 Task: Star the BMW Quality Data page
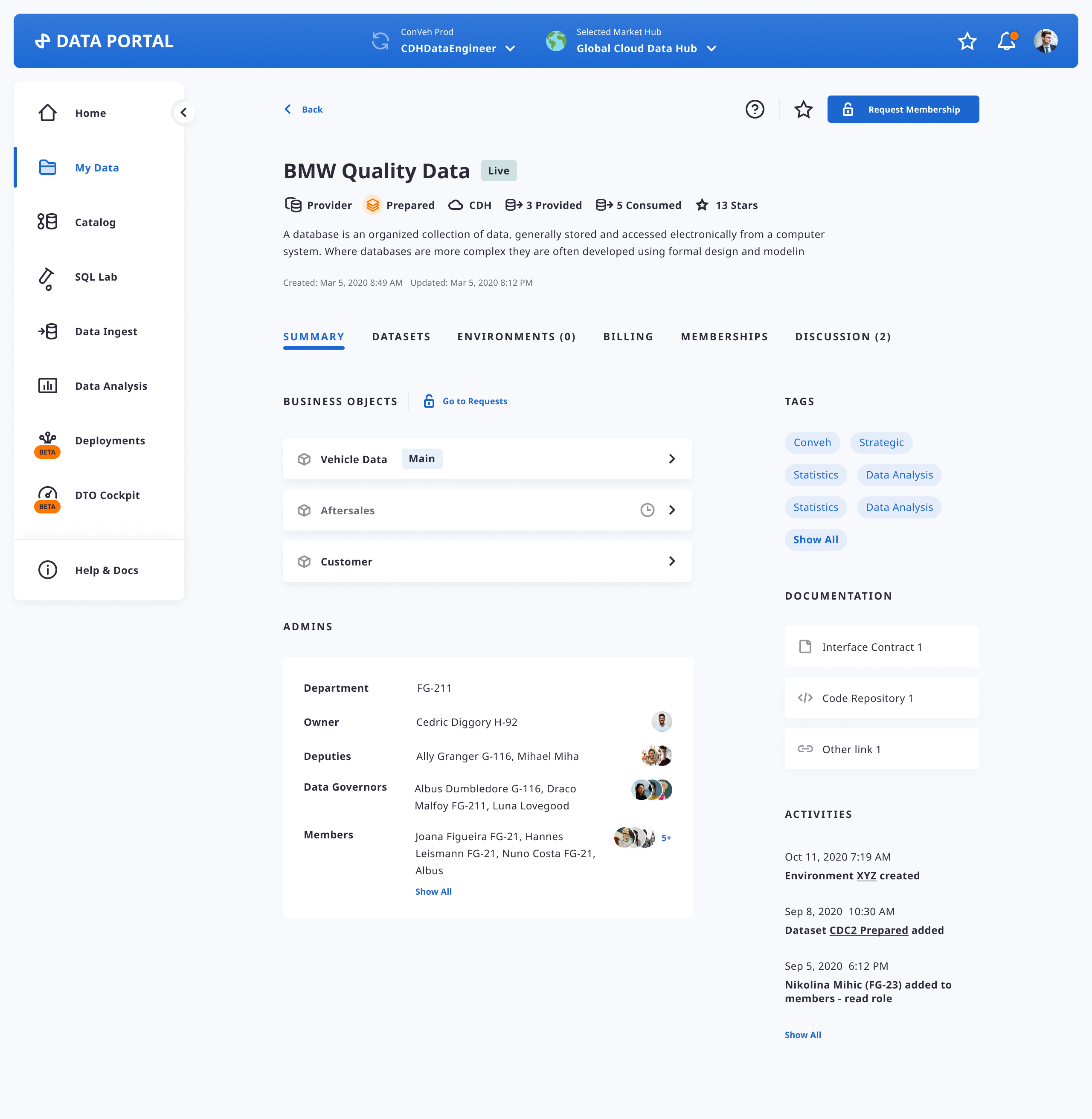(803, 109)
